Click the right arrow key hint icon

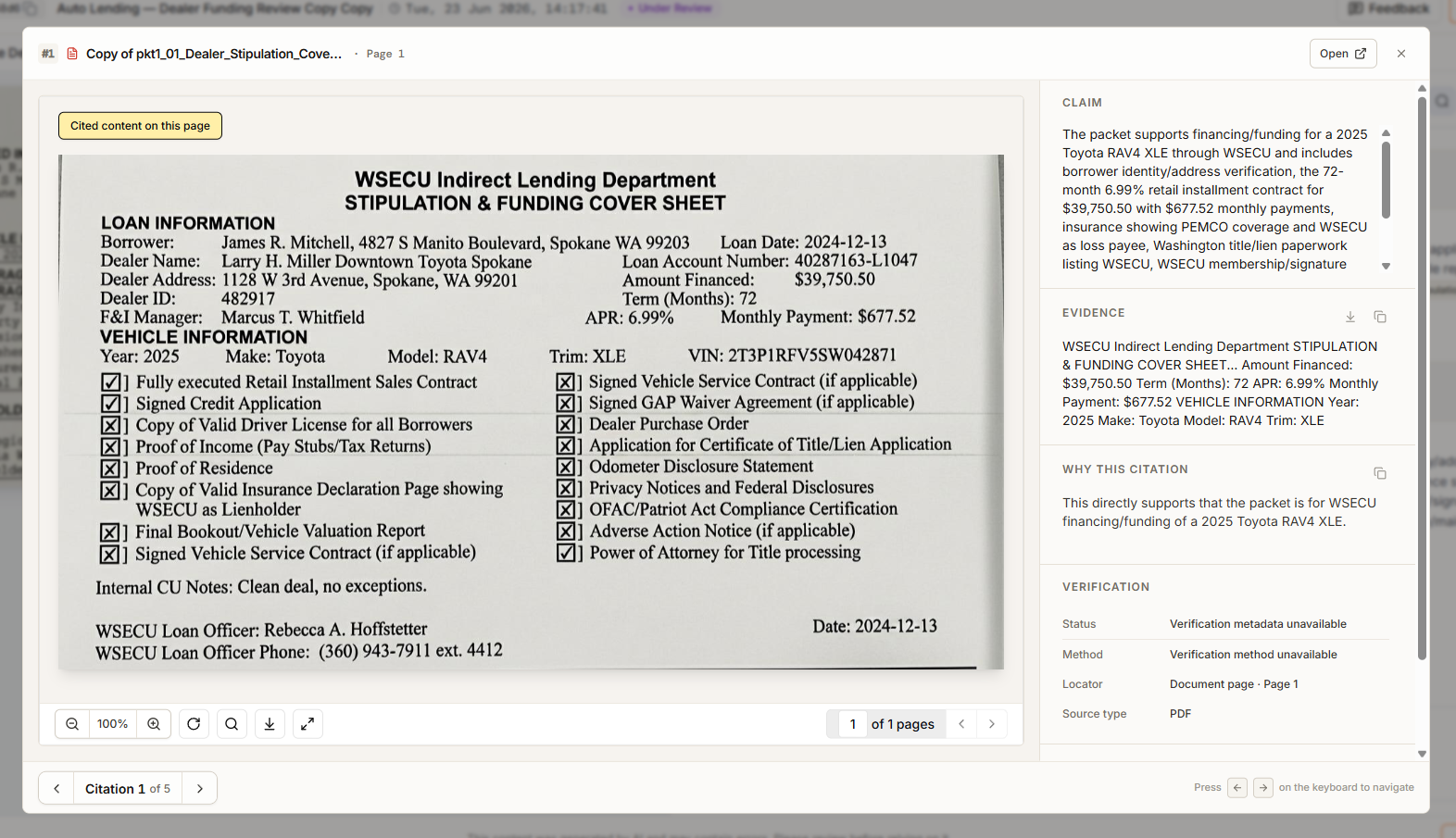click(x=1263, y=788)
